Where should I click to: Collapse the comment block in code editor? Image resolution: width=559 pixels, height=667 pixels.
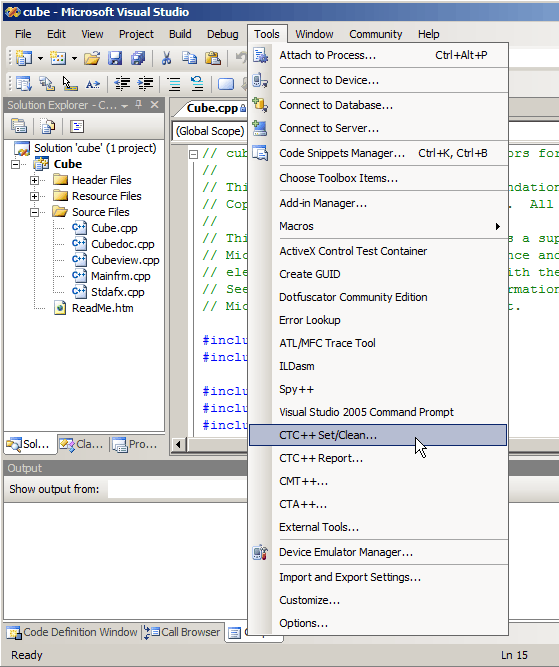pos(194,154)
